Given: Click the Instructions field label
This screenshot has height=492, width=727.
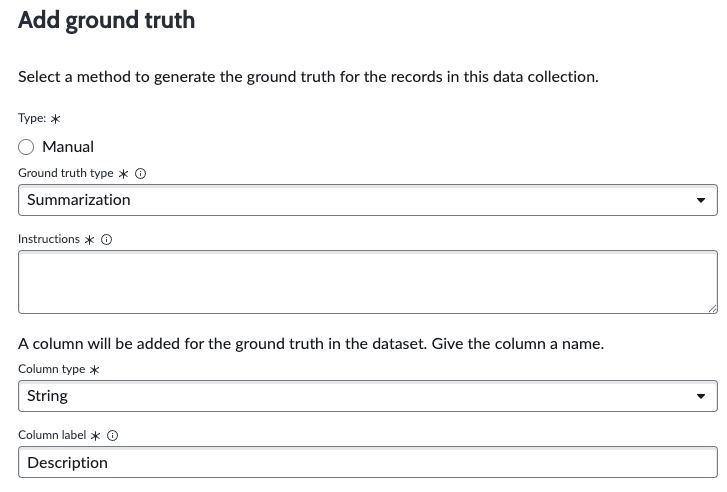Looking at the screenshot, I should tap(49, 239).
